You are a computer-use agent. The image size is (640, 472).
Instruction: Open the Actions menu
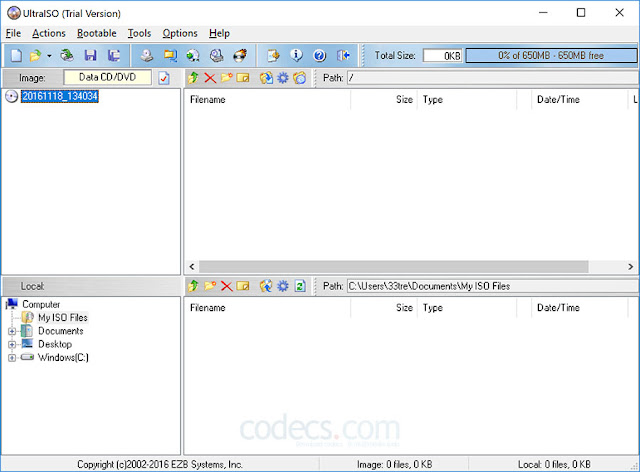click(x=49, y=33)
